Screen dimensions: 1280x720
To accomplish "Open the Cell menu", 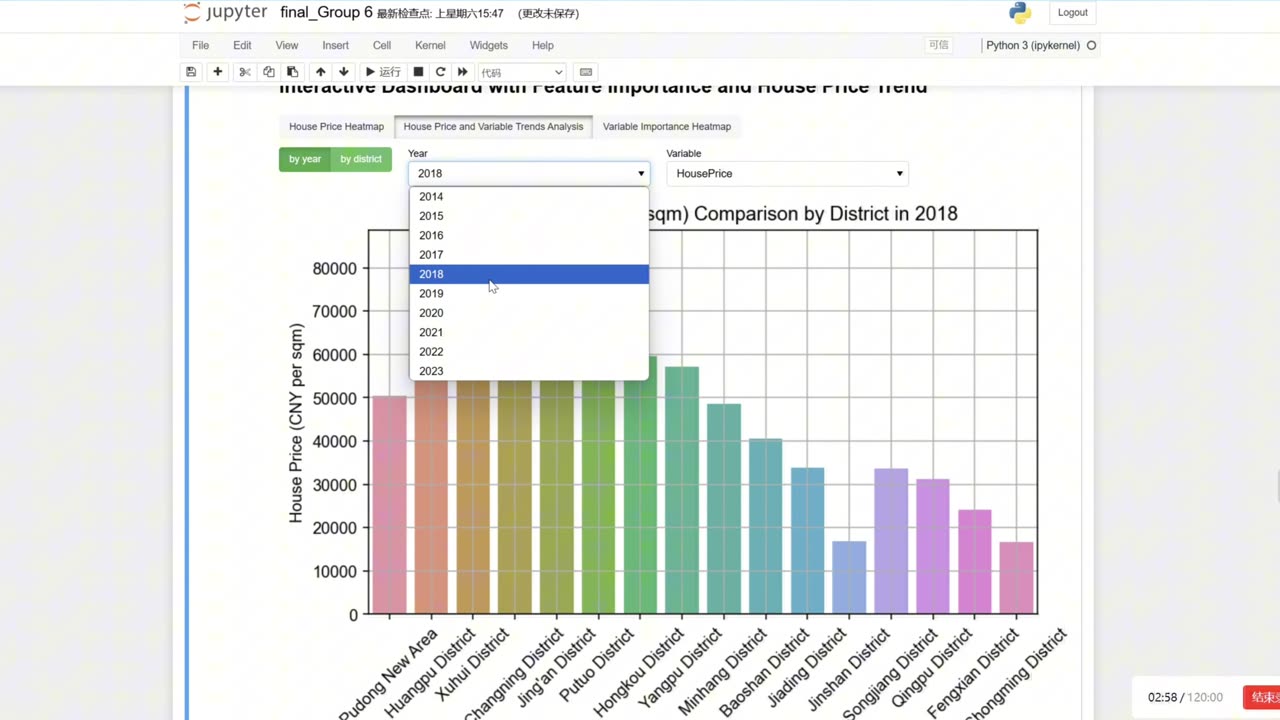I will coord(382,45).
